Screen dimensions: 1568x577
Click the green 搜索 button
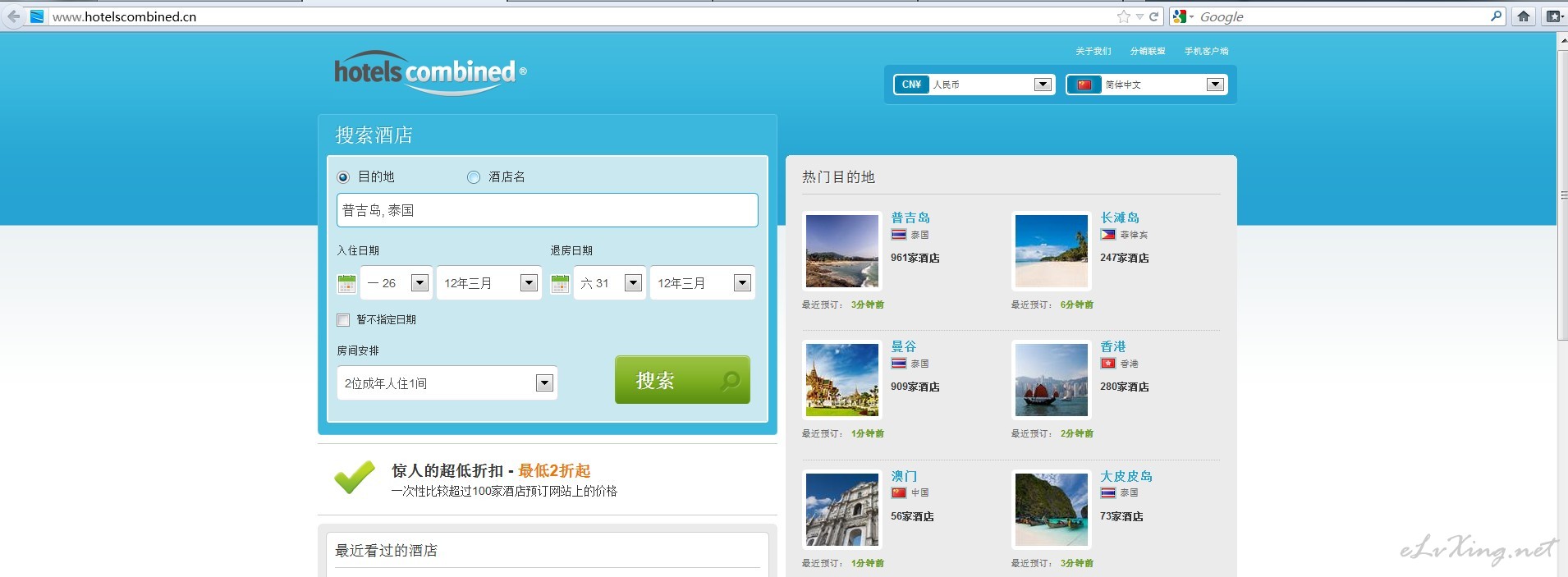[682, 380]
